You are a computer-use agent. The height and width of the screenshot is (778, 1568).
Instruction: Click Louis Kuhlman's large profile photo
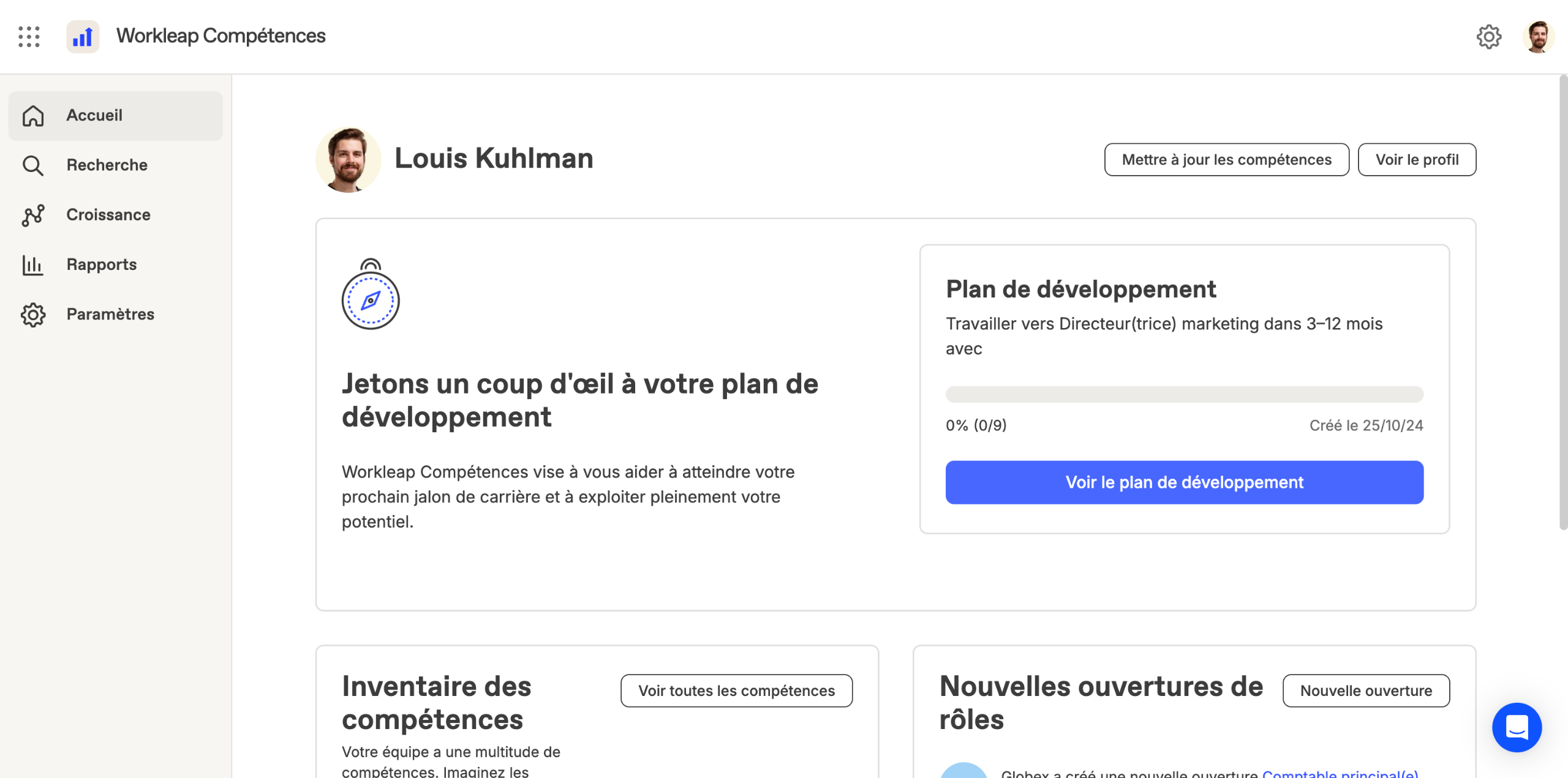(x=348, y=160)
